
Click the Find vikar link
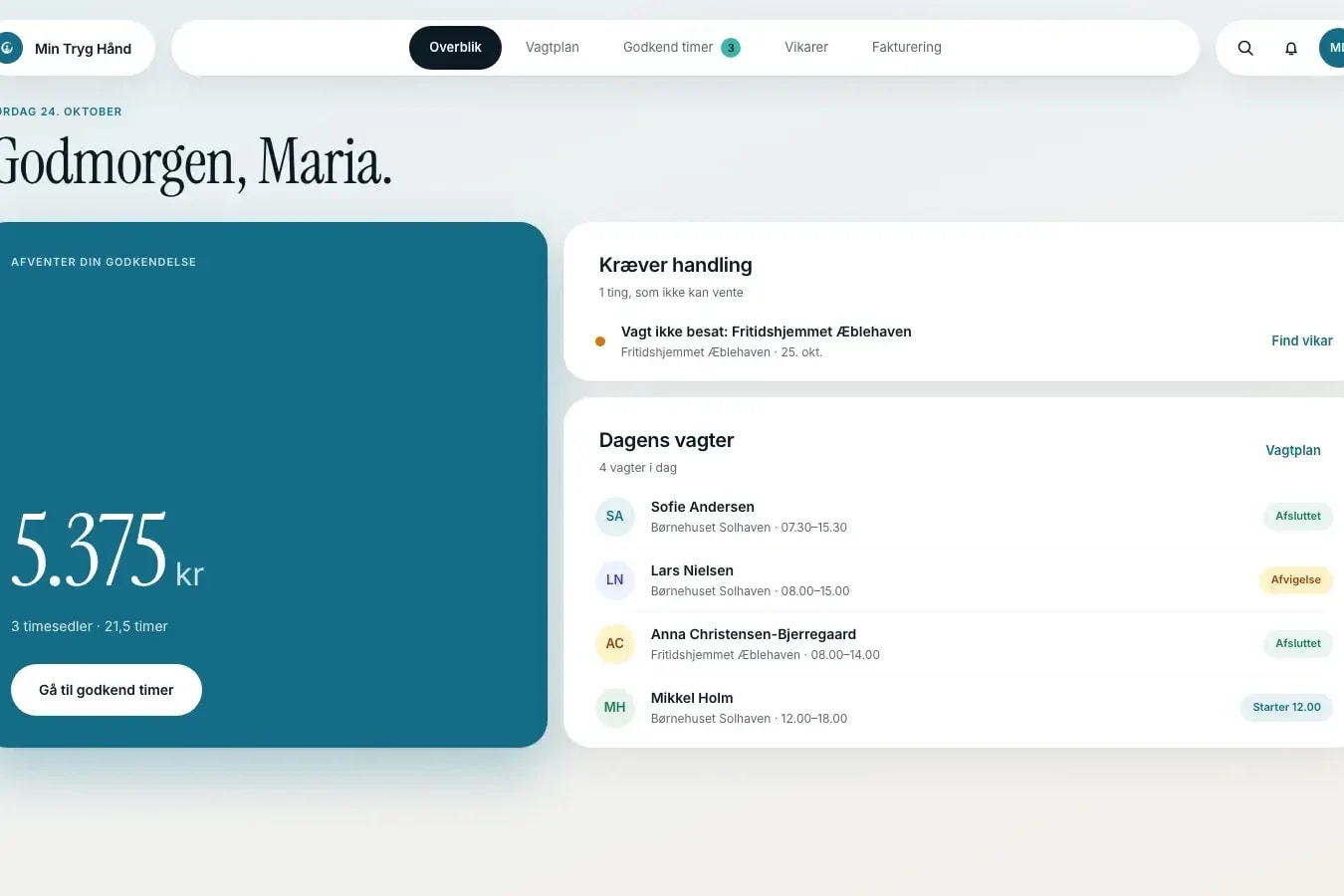click(1302, 341)
